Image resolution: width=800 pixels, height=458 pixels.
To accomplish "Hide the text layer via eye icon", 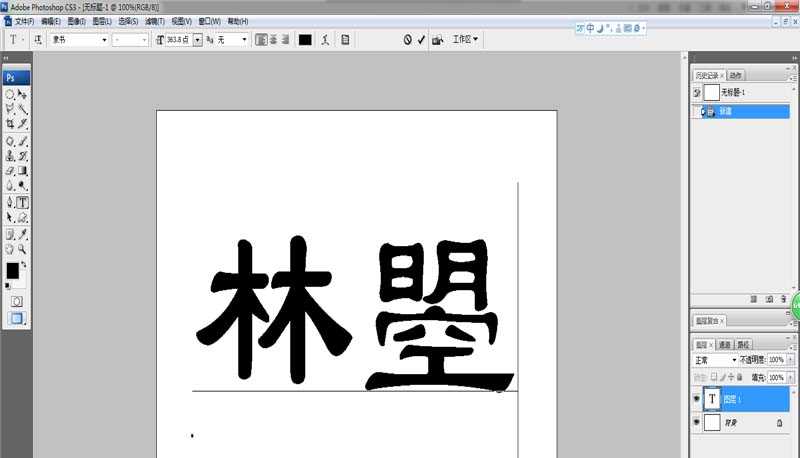I will point(697,399).
